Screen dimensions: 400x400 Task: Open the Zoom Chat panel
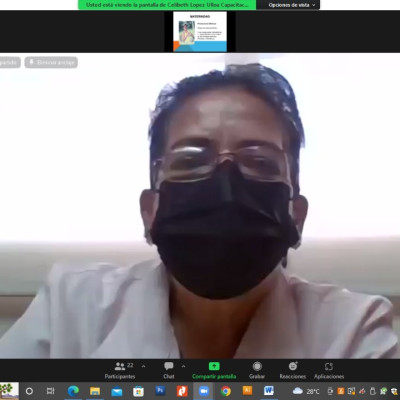(x=169, y=370)
